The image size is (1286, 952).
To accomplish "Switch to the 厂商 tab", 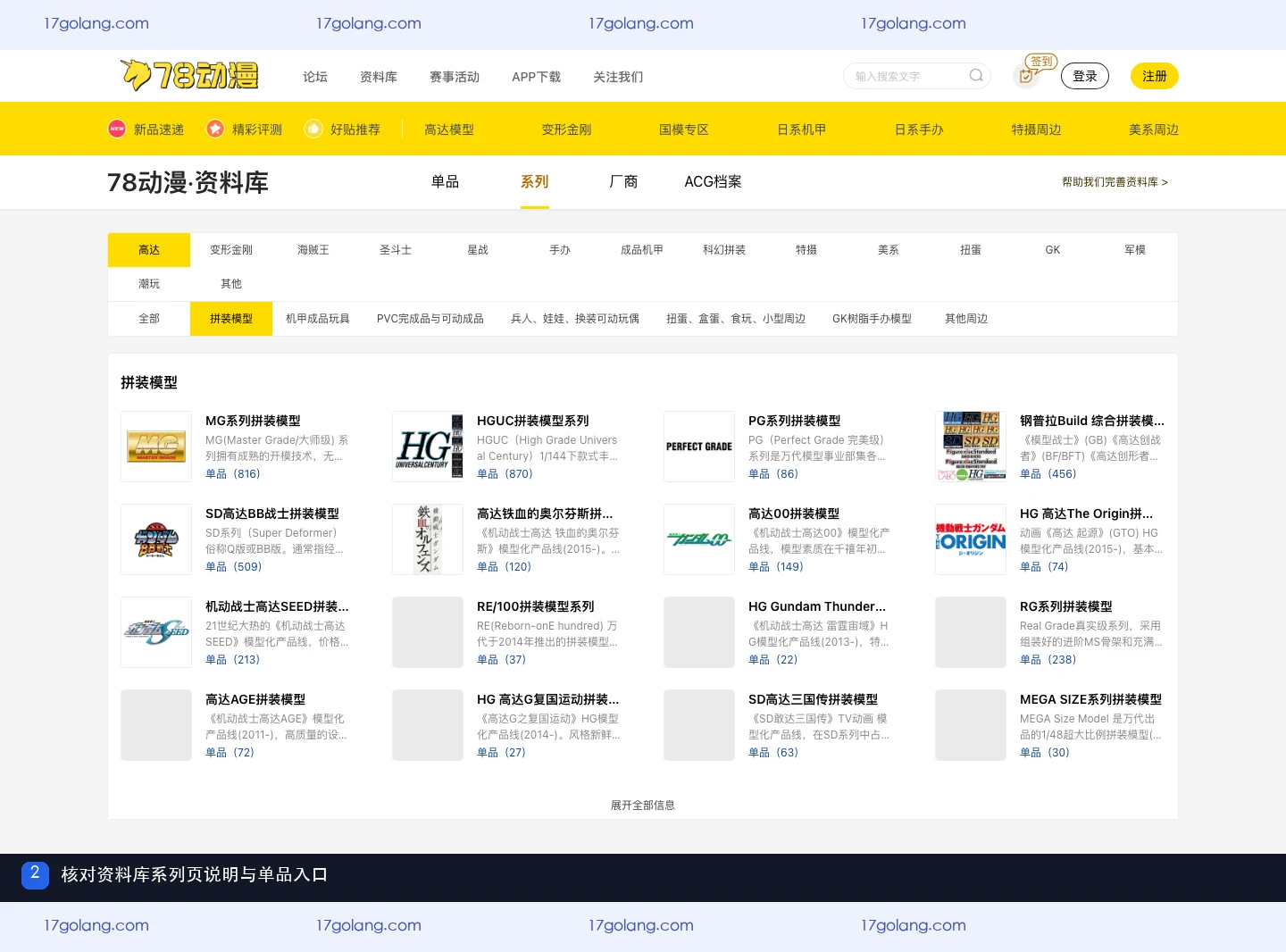I will [x=623, y=181].
